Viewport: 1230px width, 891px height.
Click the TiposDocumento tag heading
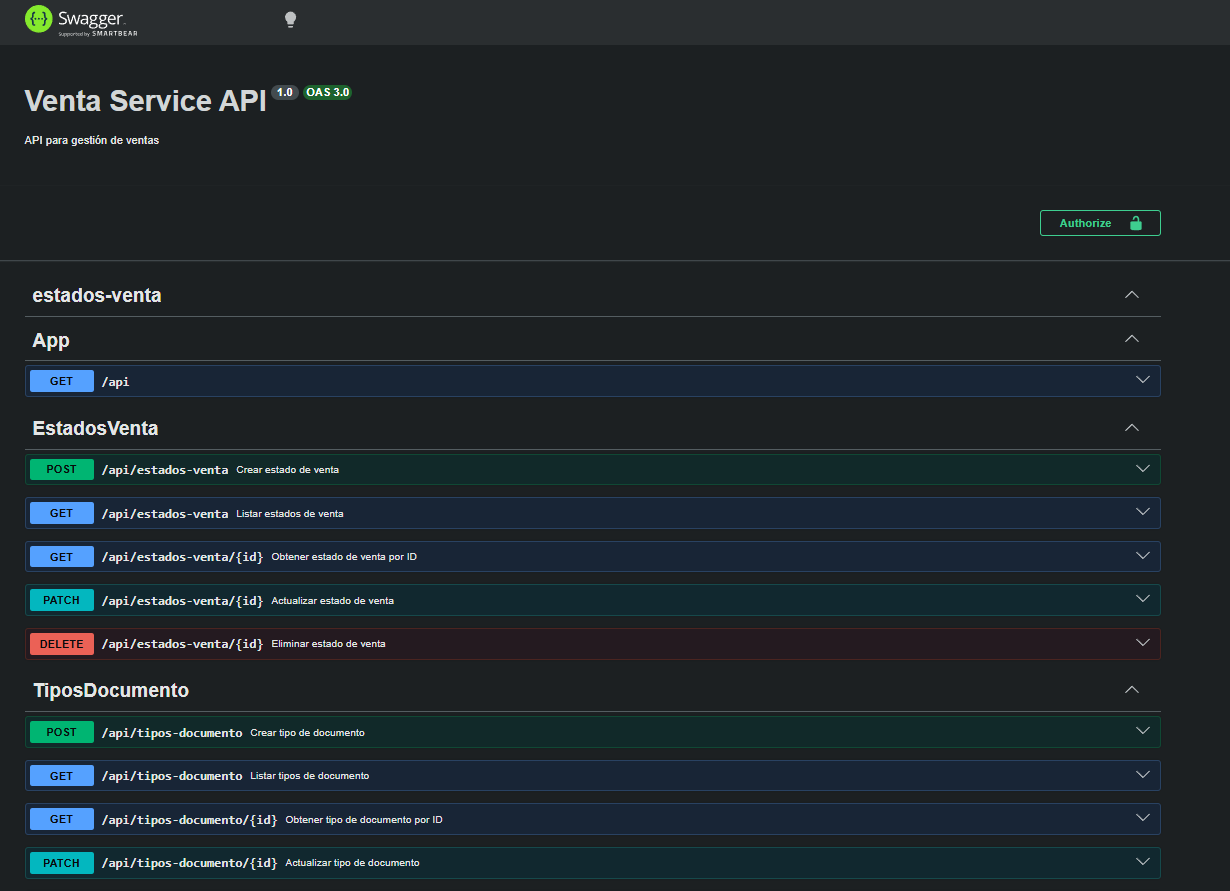[x=111, y=690]
